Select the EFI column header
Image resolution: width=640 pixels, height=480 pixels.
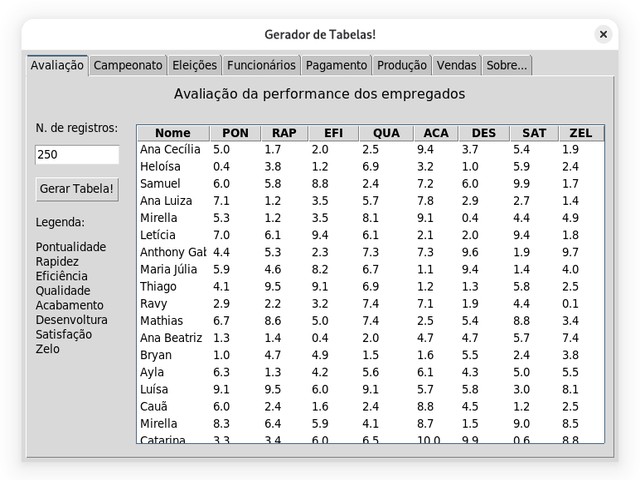[333, 133]
